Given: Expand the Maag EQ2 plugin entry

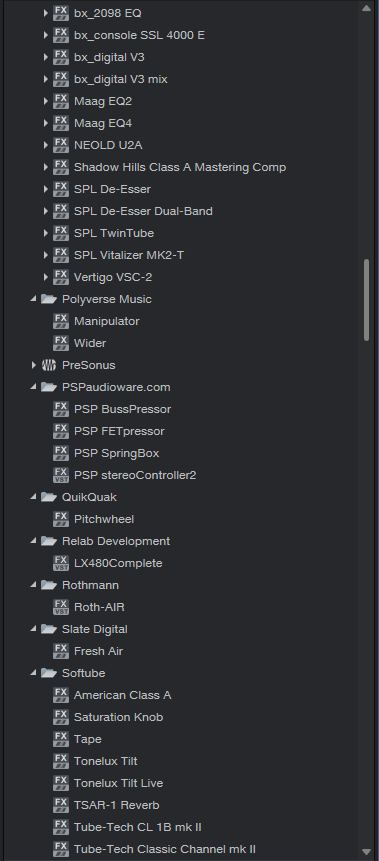Looking at the screenshot, I should tap(46, 101).
